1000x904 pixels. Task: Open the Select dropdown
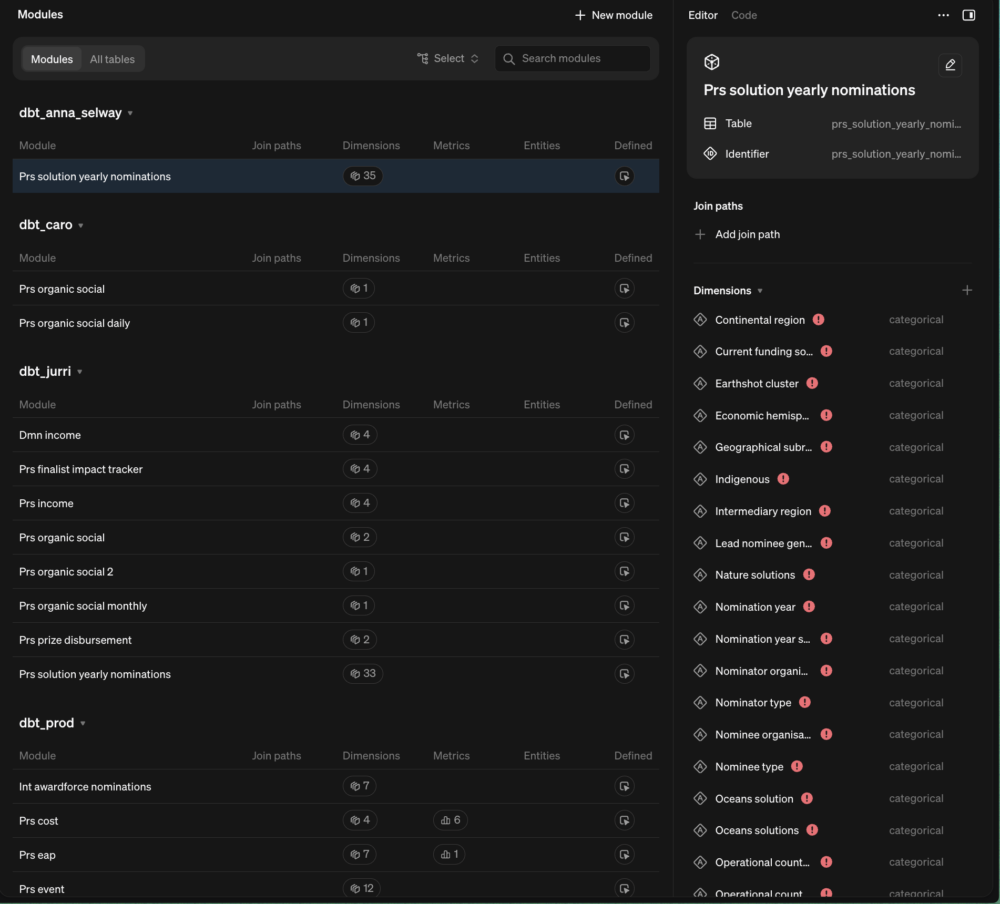pyautogui.click(x=448, y=59)
